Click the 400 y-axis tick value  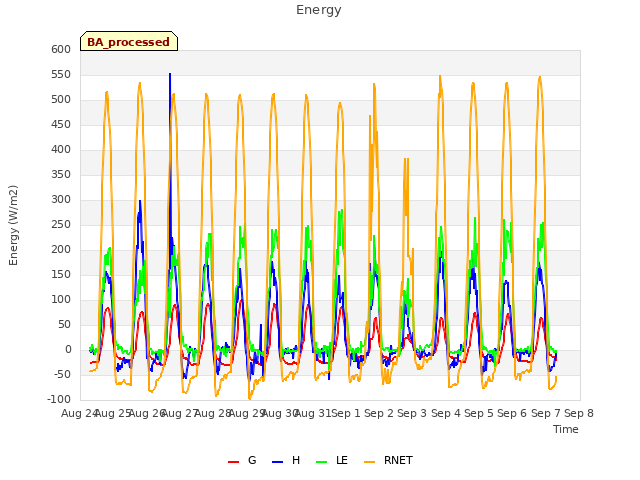click(61, 149)
